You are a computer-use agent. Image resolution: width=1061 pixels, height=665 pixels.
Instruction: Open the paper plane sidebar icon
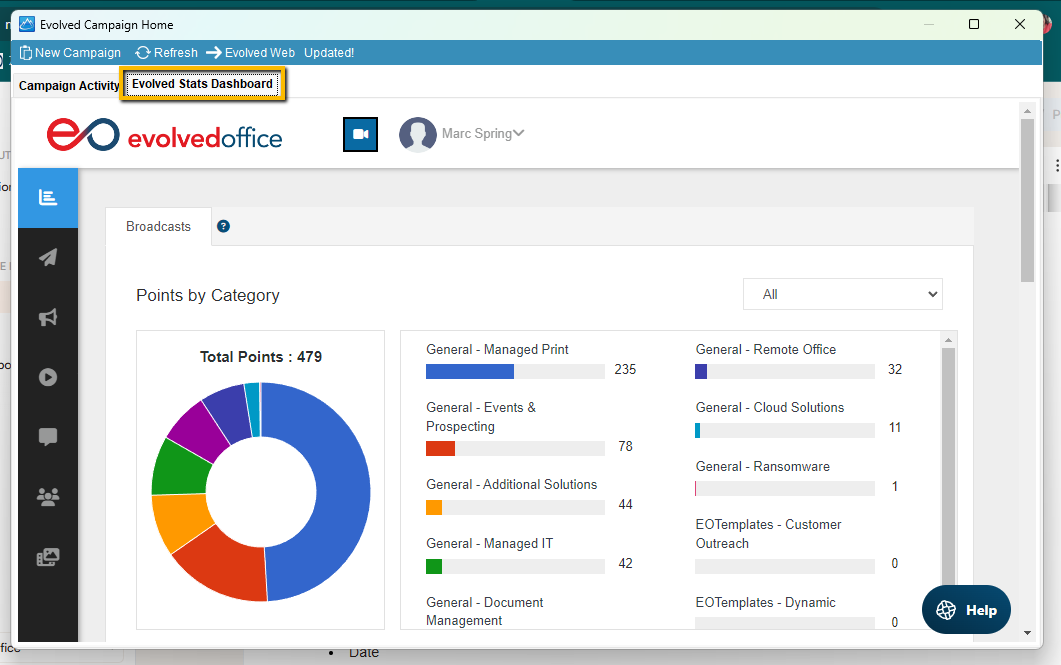point(47,257)
